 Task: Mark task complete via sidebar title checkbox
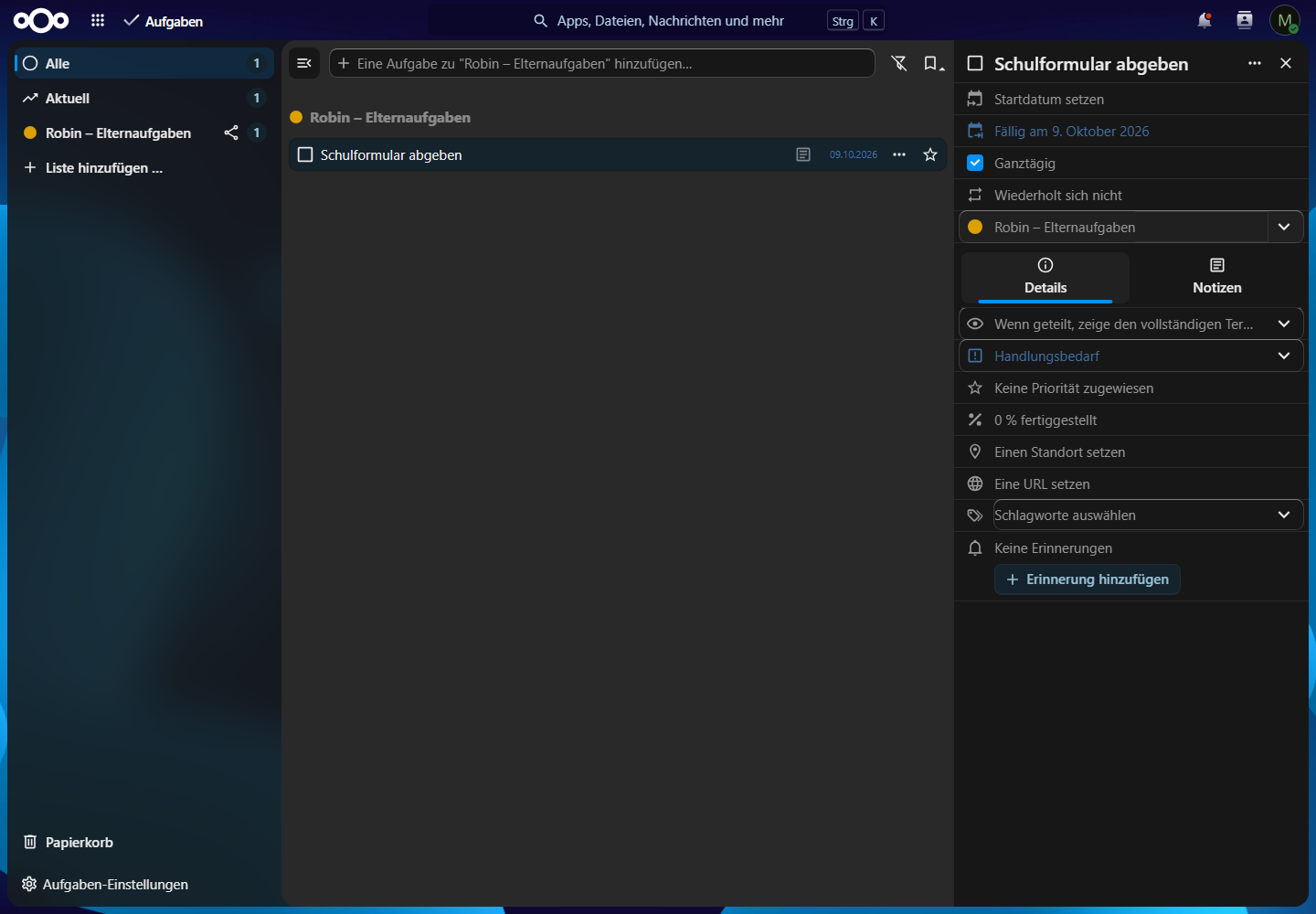[x=975, y=63]
